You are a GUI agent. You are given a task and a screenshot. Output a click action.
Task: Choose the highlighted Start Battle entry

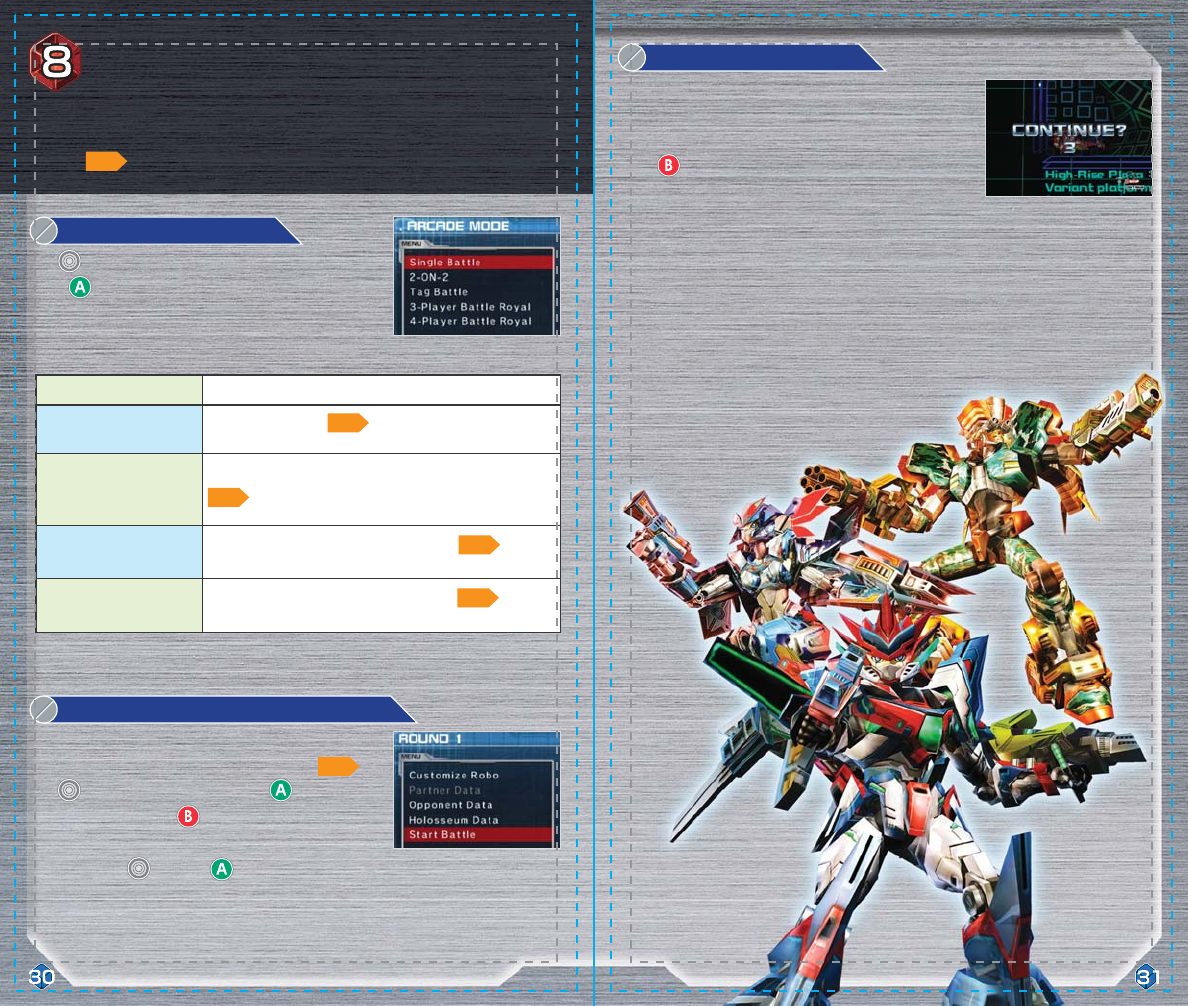tap(478, 835)
